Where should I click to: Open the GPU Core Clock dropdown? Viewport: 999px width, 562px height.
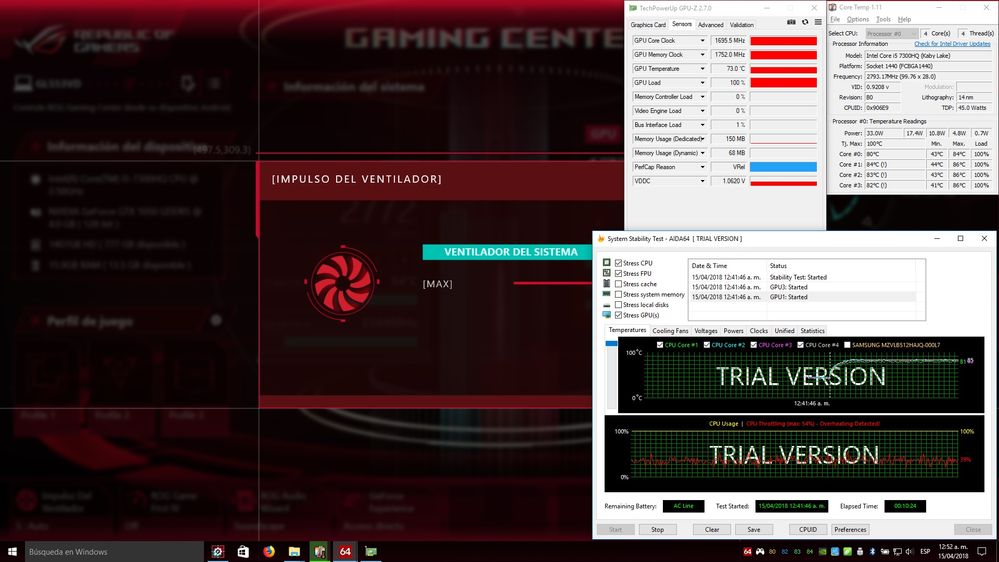click(703, 41)
